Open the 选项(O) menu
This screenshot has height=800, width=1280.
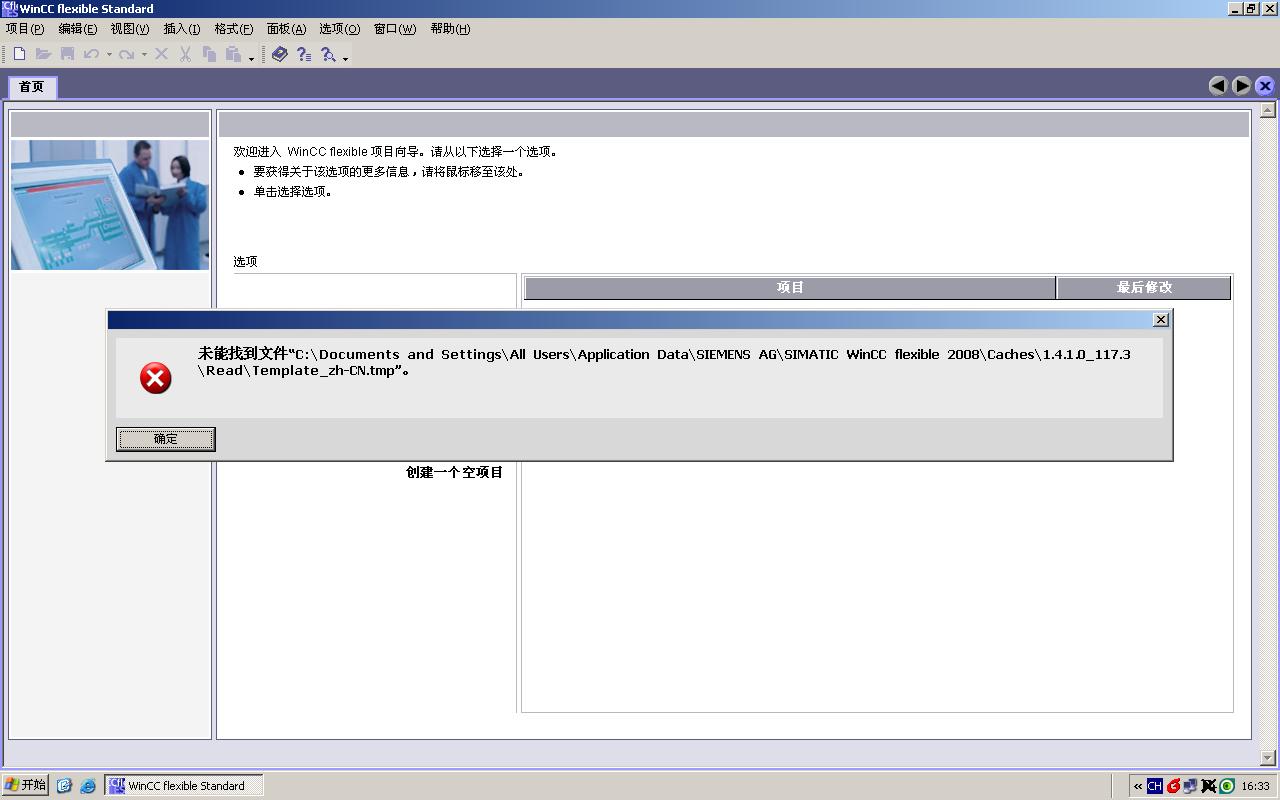340,29
